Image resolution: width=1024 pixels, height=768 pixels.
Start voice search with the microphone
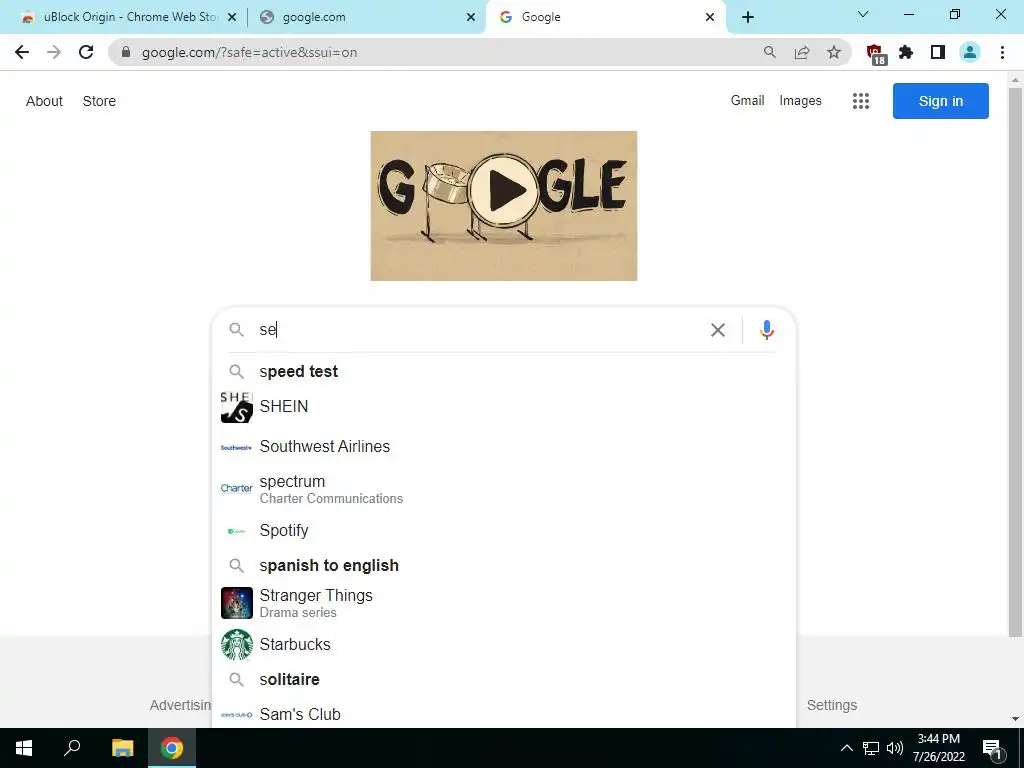pos(767,330)
